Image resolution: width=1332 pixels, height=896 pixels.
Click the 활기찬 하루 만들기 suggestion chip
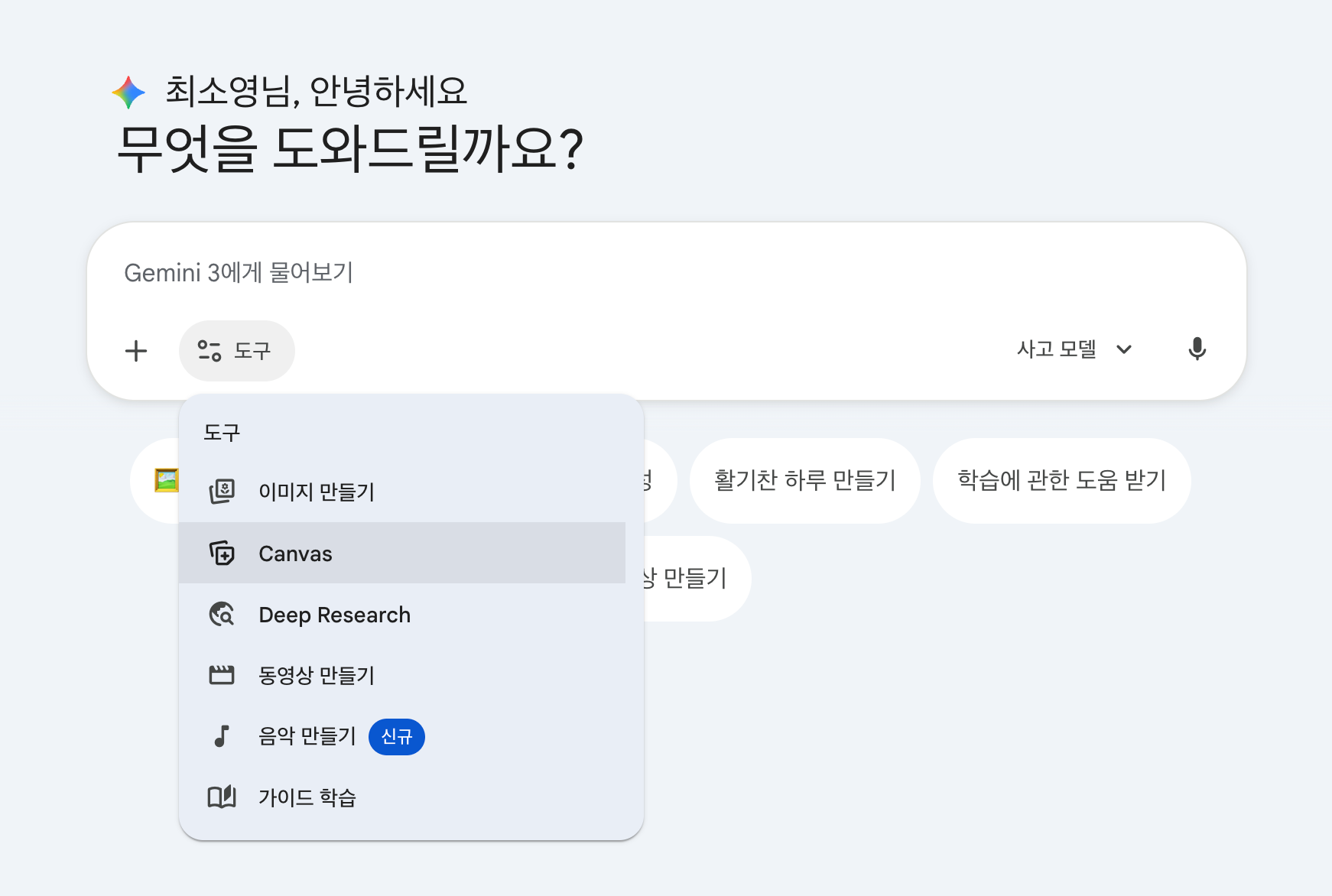(x=804, y=480)
